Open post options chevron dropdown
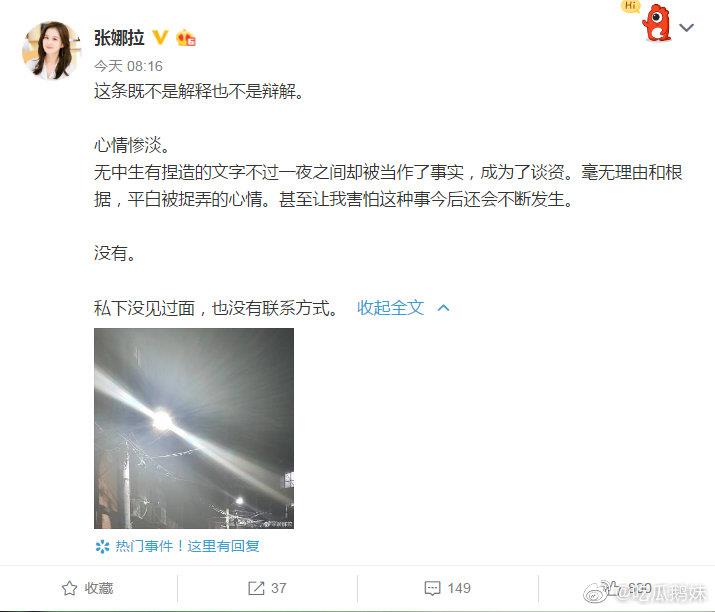 click(x=686, y=28)
